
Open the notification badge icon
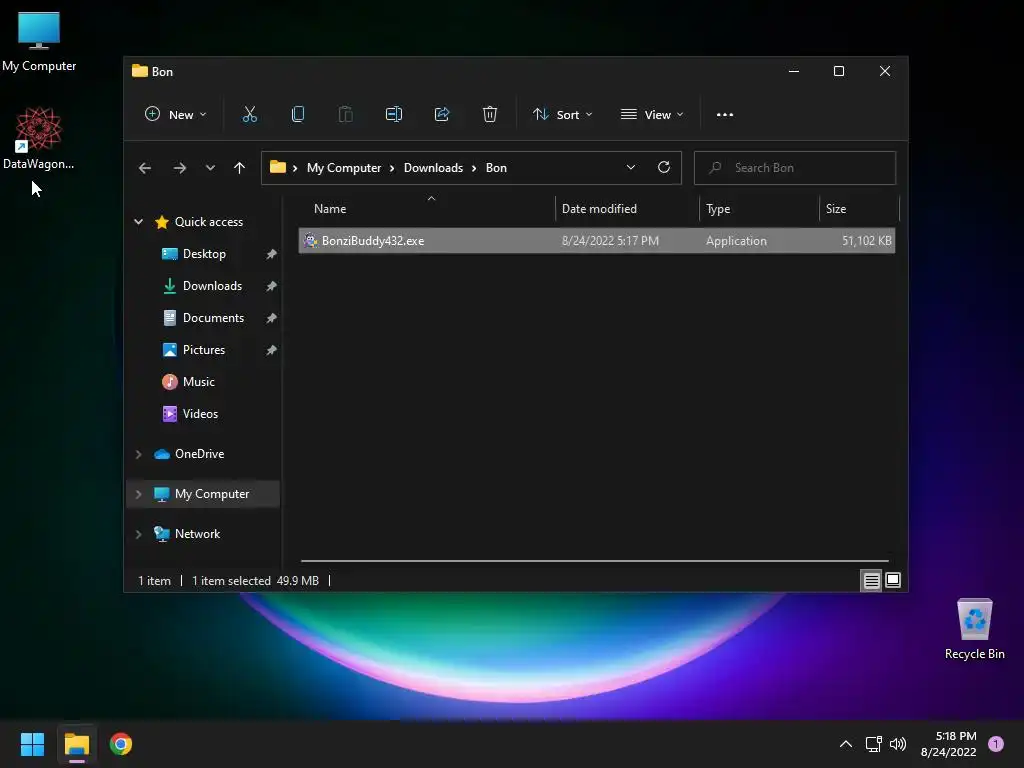tap(995, 744)
